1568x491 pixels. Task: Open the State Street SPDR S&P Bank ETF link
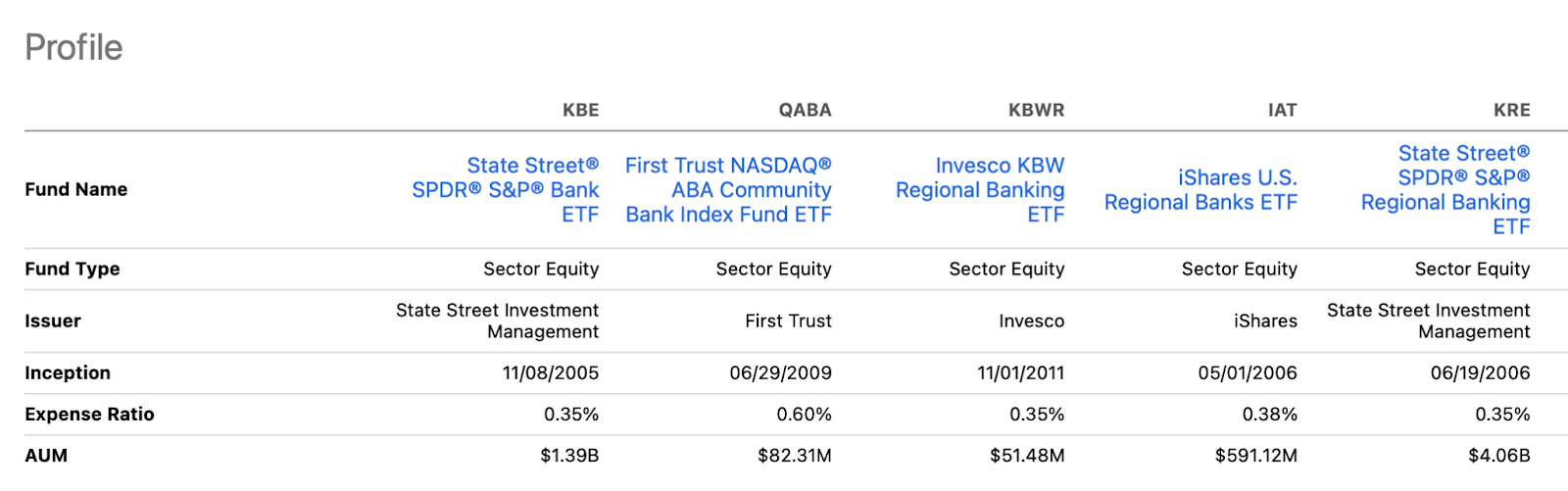coord(506,190)
